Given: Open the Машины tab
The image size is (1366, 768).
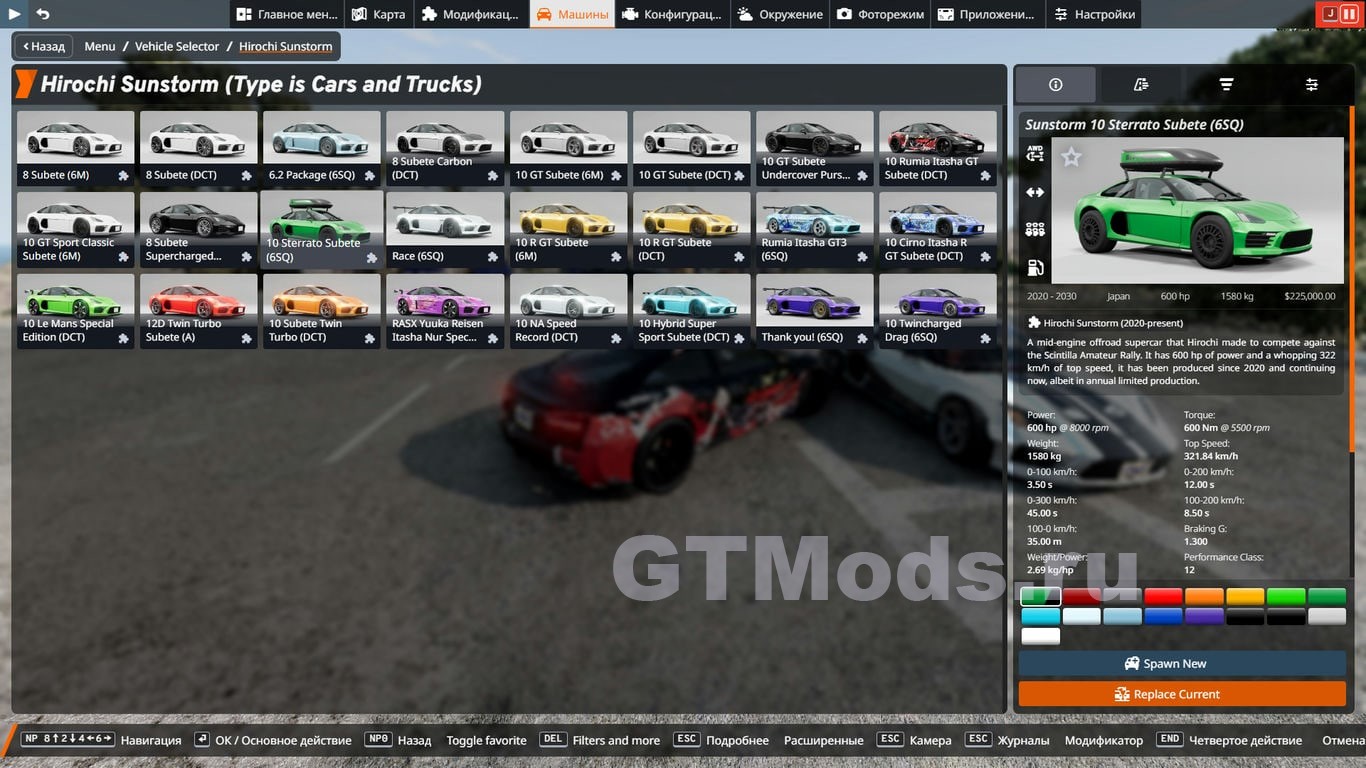Looking at the screenshot, I should 572,14.
